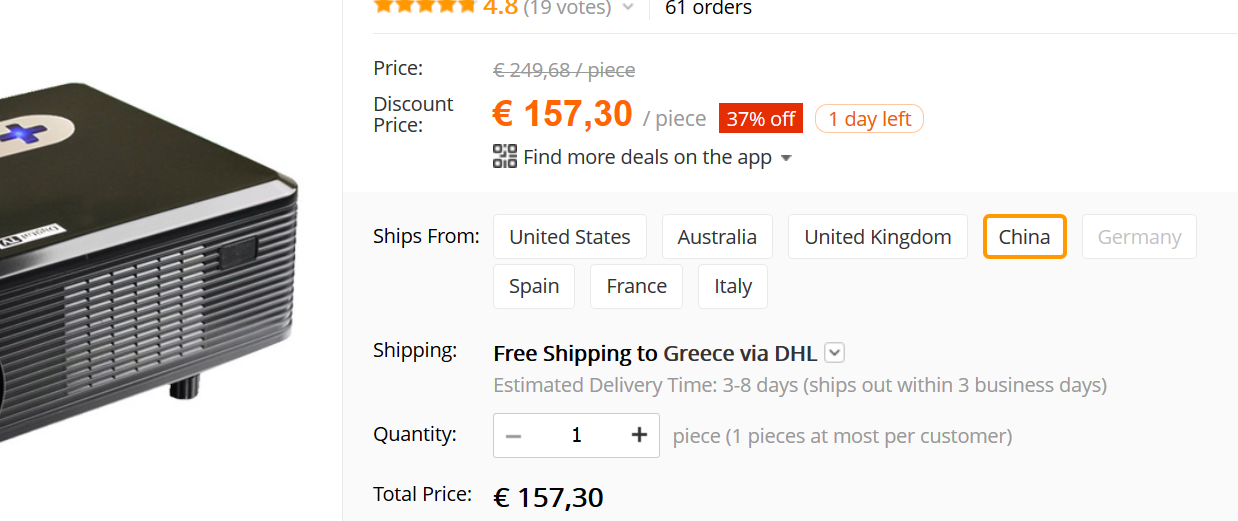The height and width of the screenshot is (521, 1238).
Task: Expand the votes rating dropdown arrow
Action: [x=628, y=8]
